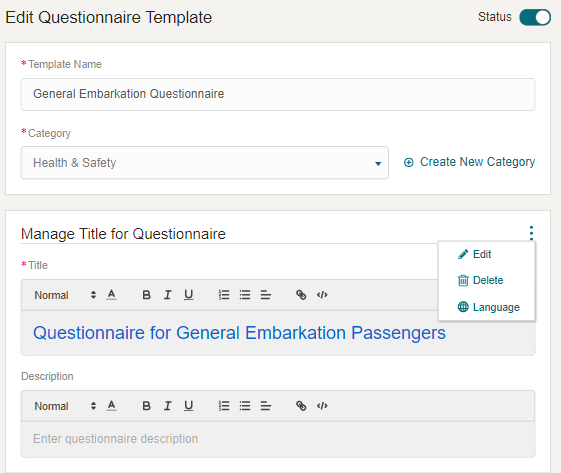Toggle bold in the Title toolbar

point(146,295)
